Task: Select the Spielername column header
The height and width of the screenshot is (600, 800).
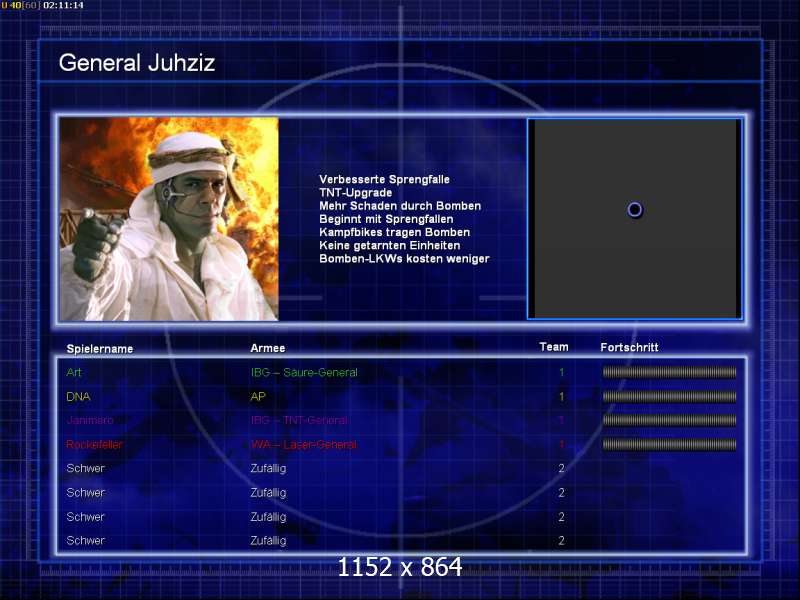Action: coord(100,349)
